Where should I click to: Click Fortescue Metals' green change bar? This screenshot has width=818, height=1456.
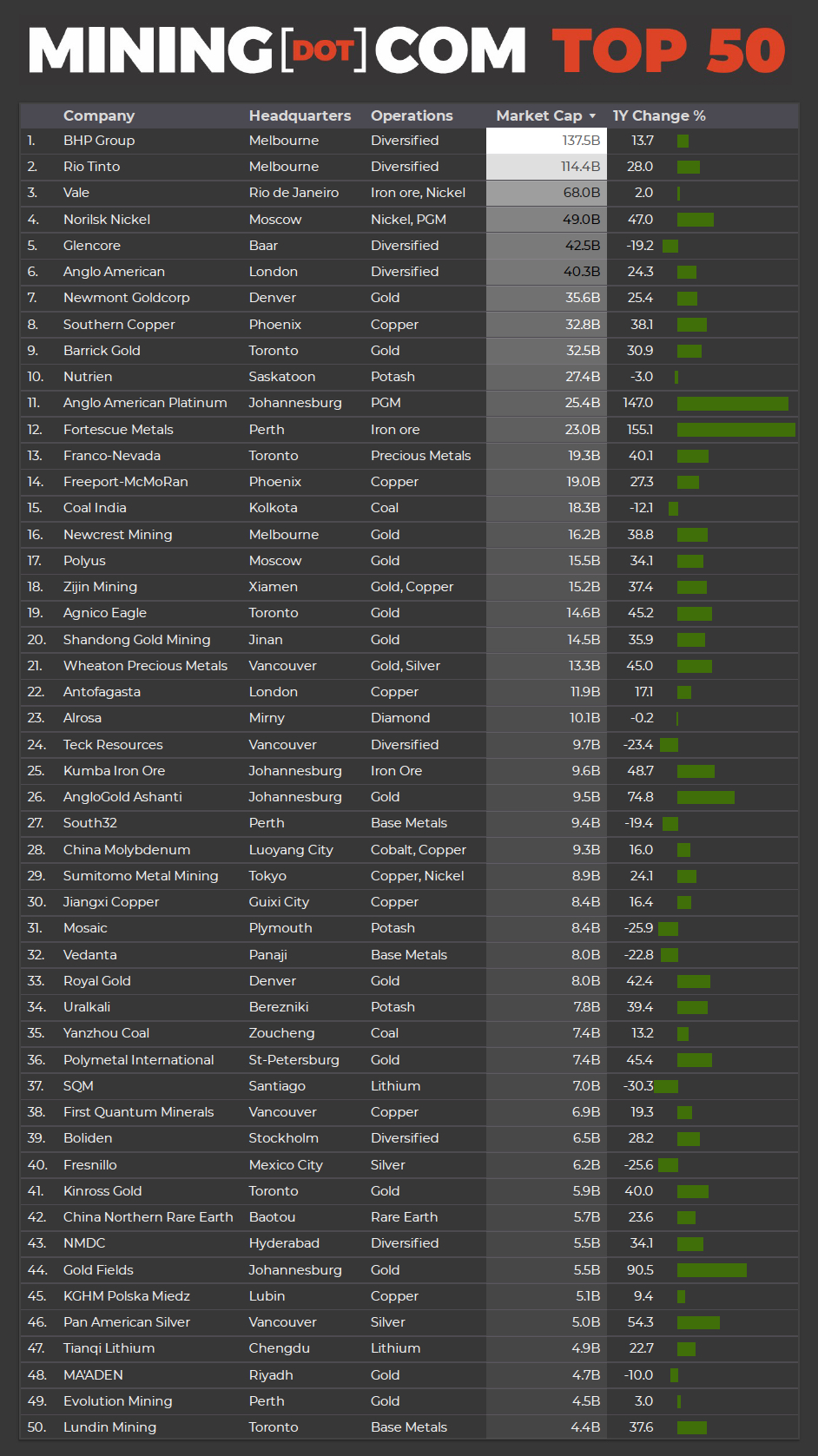[736, 430]
